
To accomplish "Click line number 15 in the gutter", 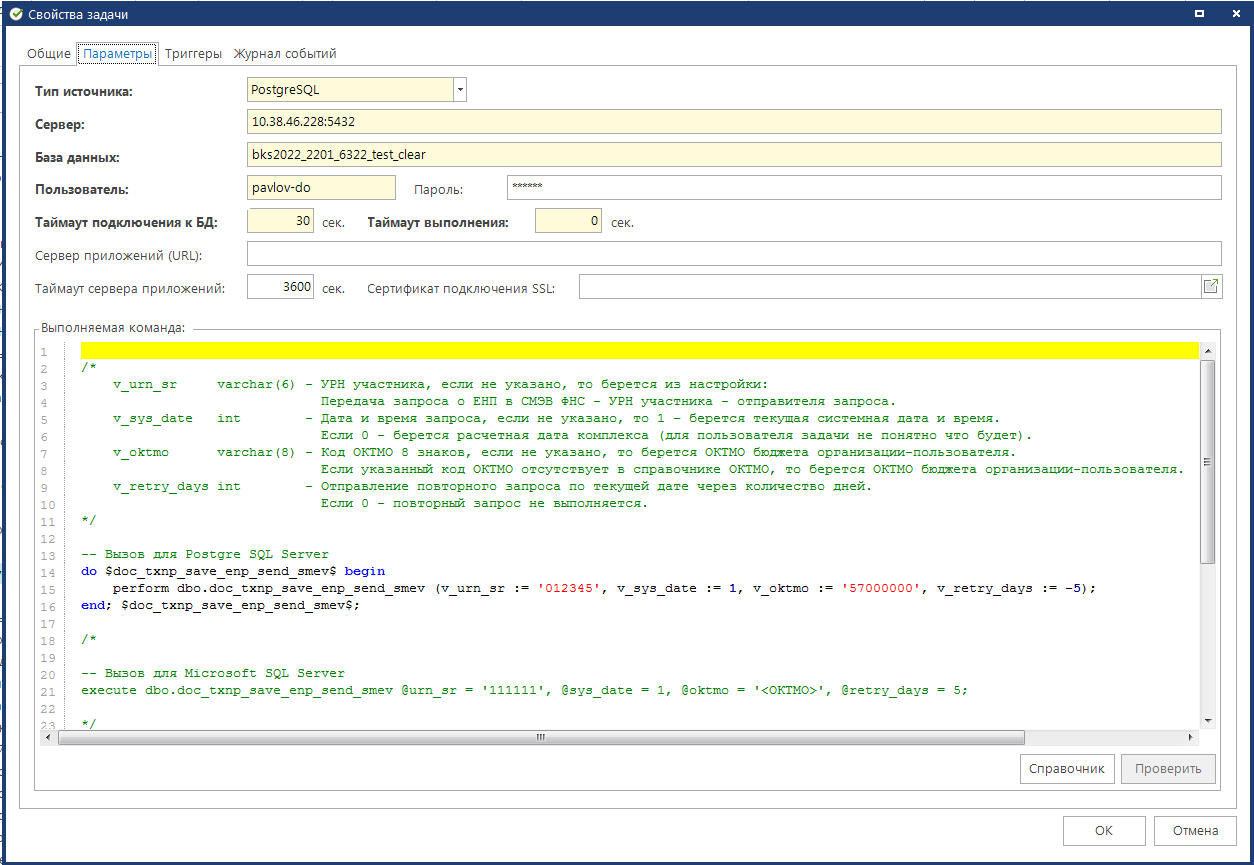I will click(x=47, y=589).
